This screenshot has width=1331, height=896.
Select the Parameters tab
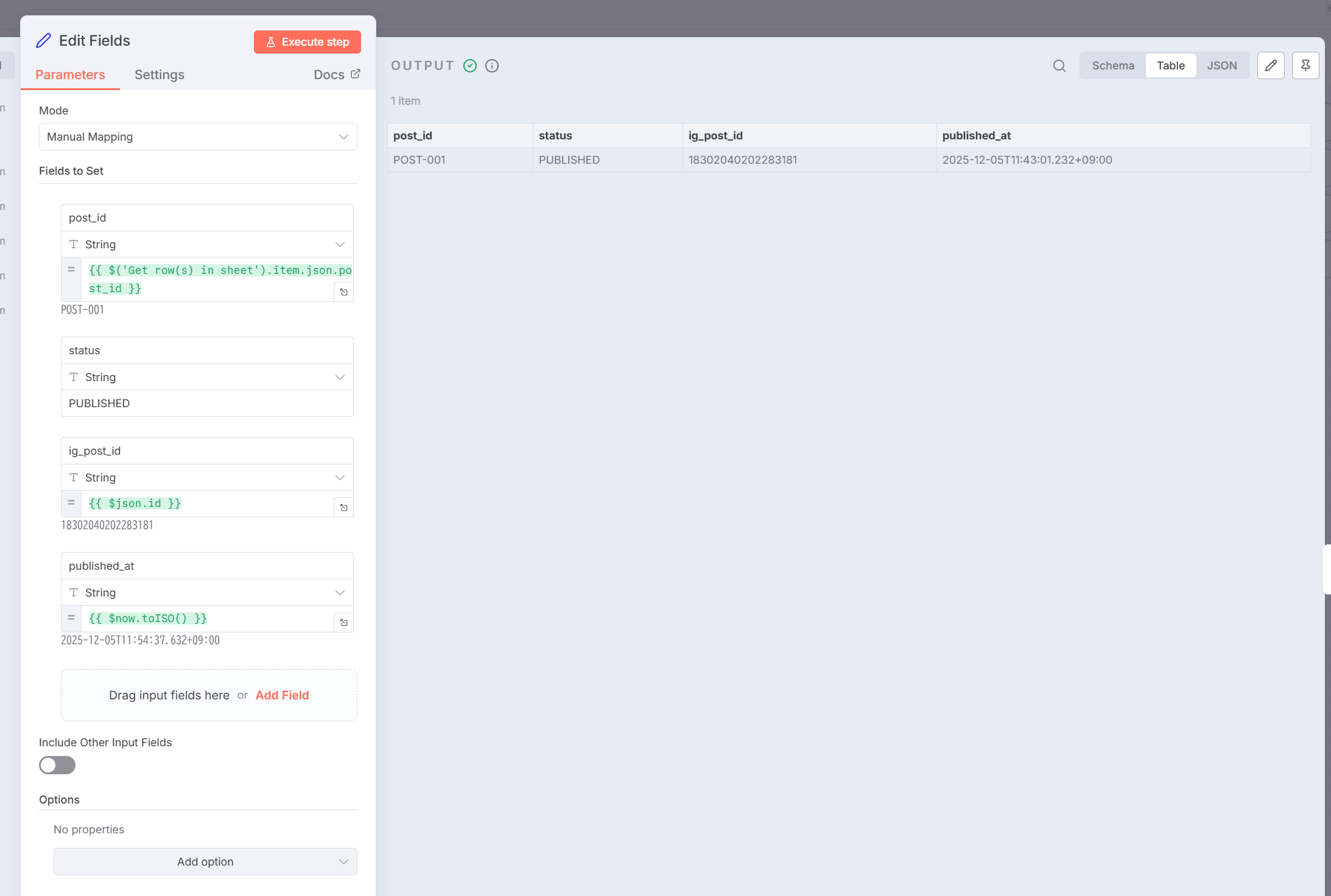point(70,75)
